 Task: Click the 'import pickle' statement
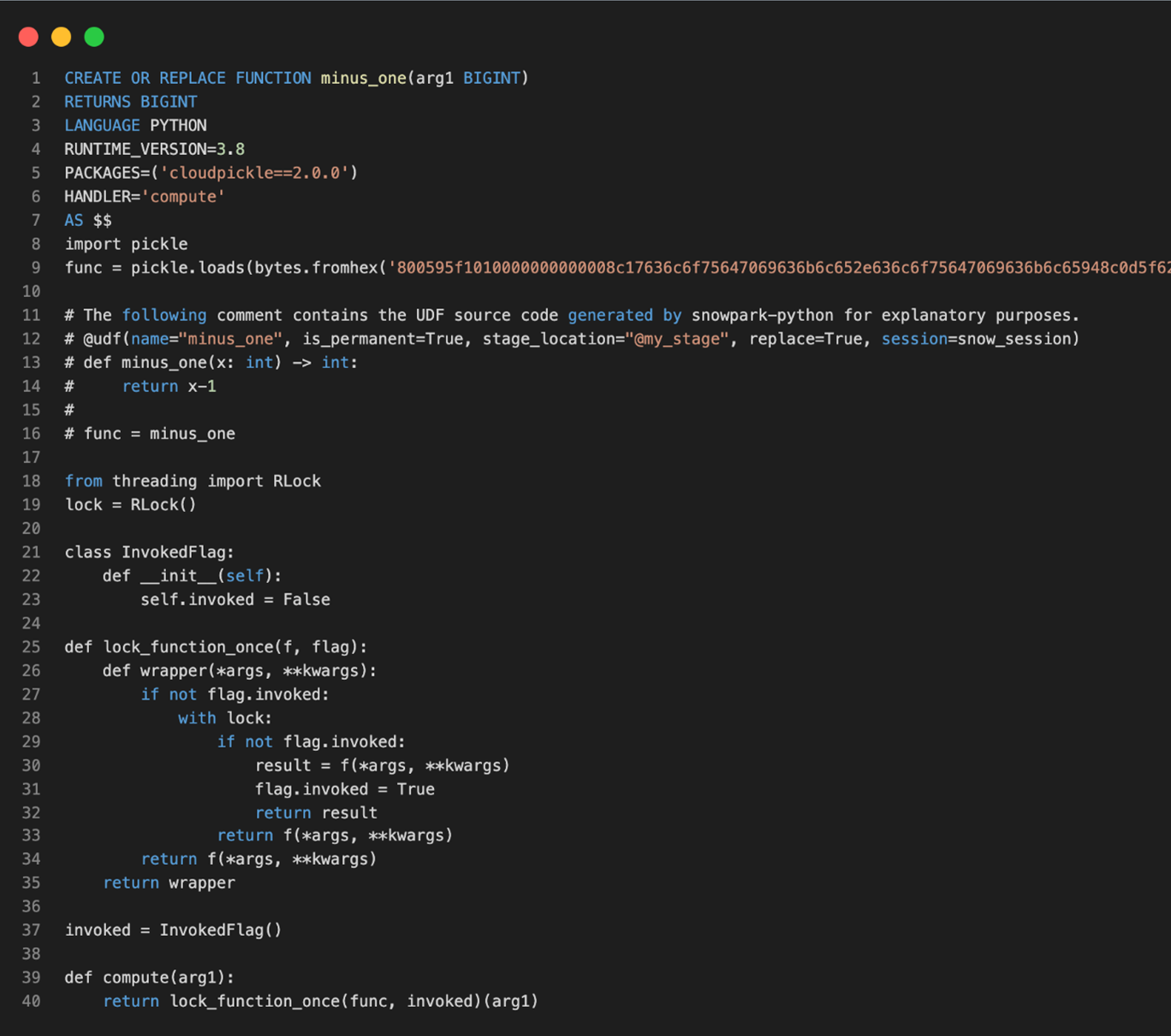pyautogui.click(x=126, y=244)
